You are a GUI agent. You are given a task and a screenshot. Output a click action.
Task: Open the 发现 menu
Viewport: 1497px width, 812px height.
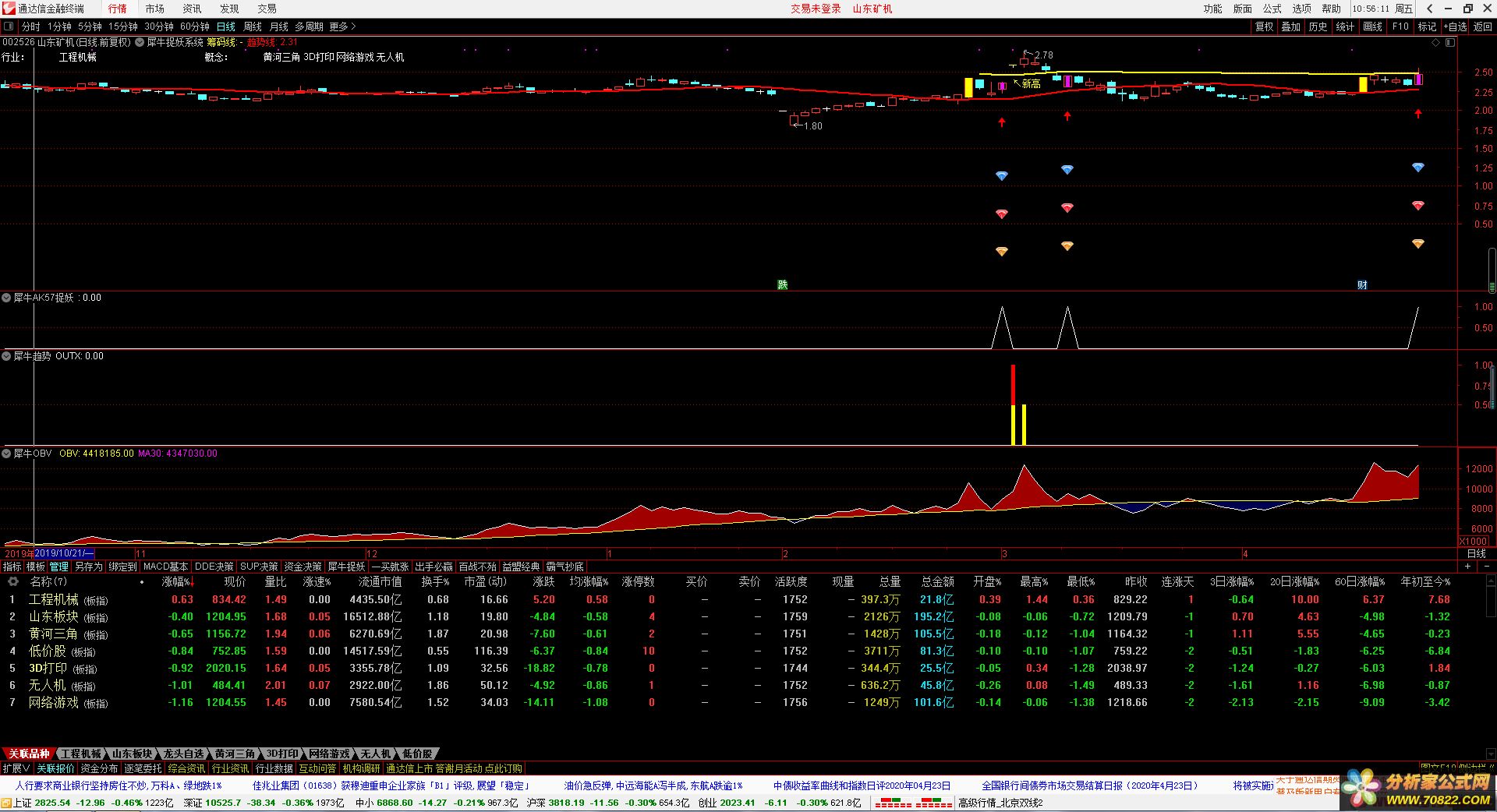click(x=229, y=9)
